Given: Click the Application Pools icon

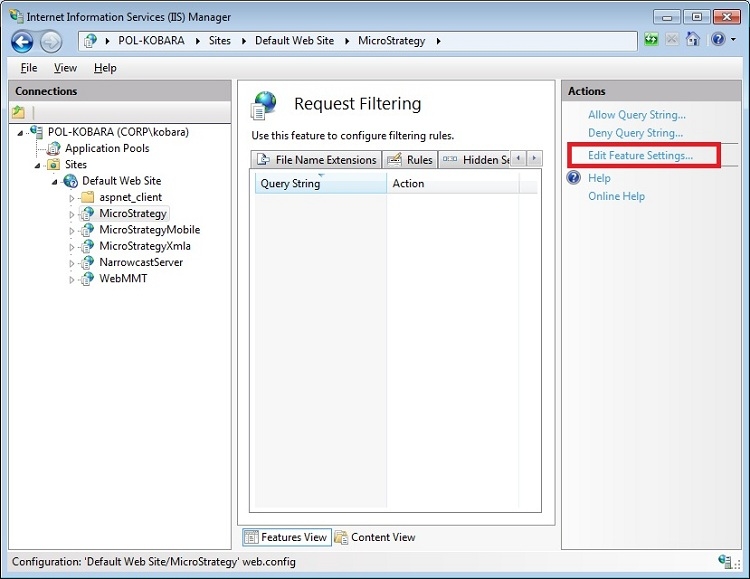Looking at the screenshot, I should coord(54,148).
